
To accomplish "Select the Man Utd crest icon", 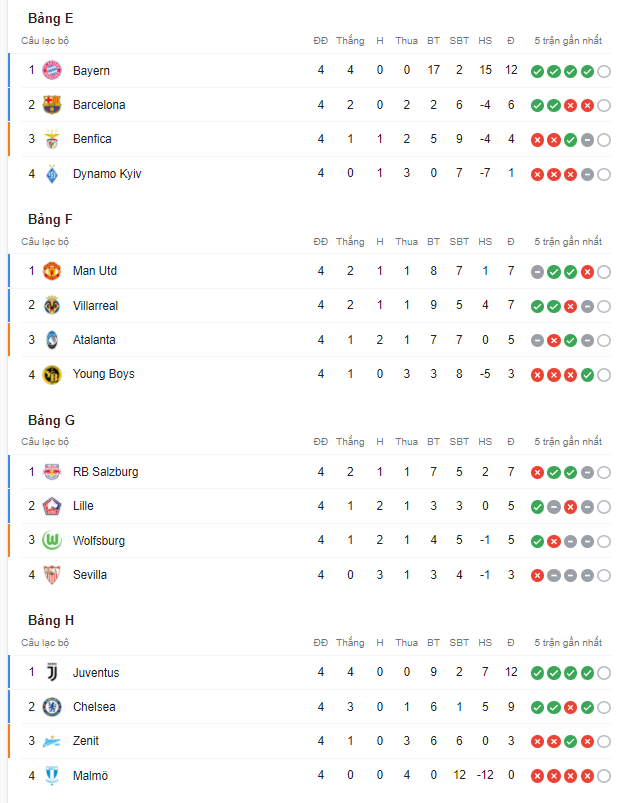I will coord(52,271).
